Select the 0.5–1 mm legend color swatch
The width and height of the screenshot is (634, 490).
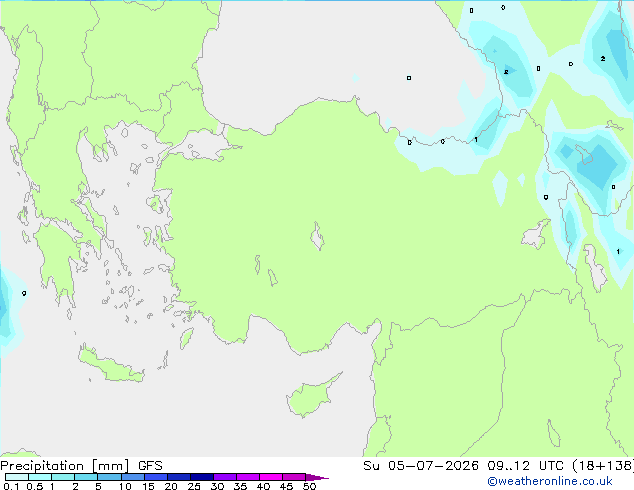[x=40, y=477]
